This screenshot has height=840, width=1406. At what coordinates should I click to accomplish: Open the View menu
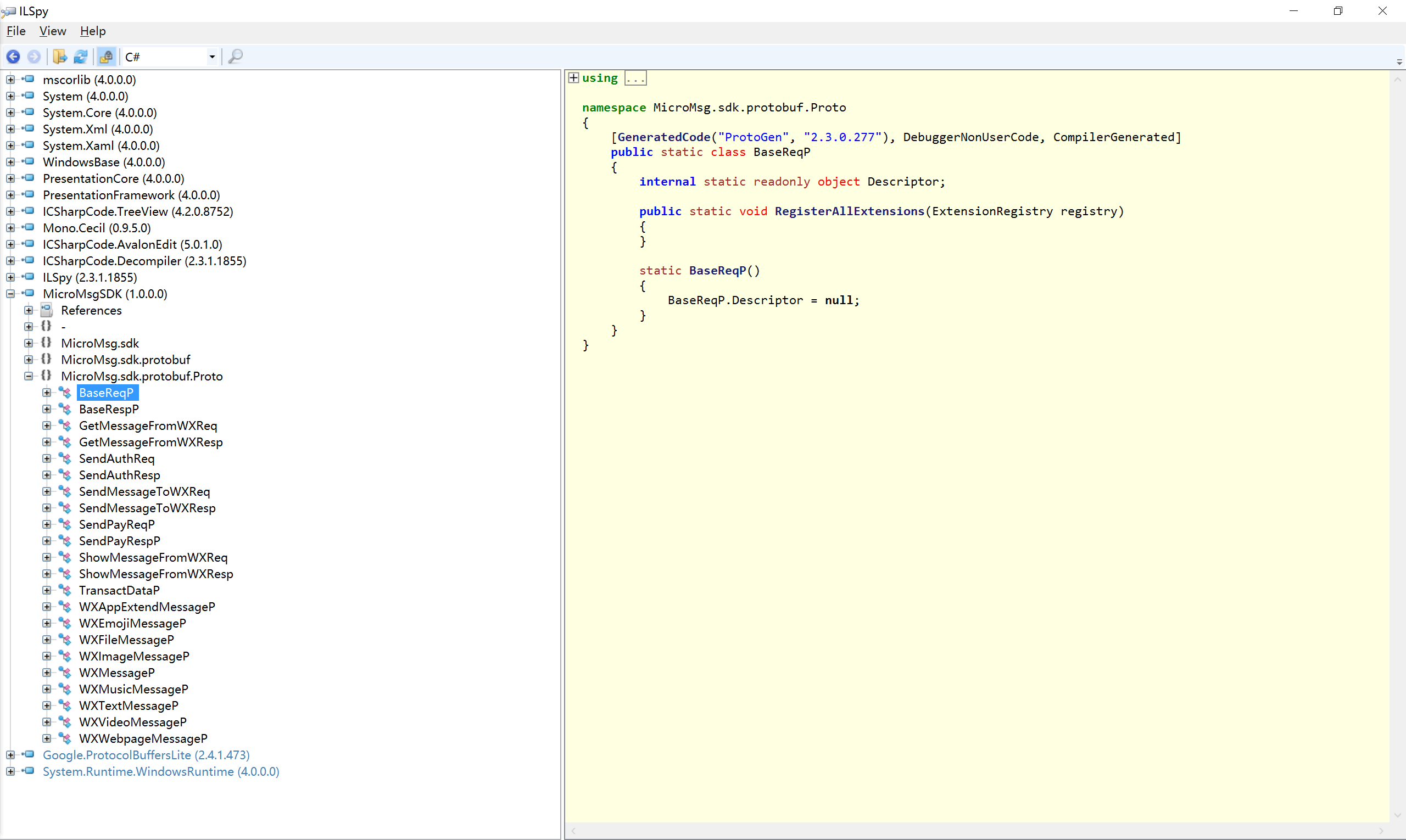click(53, 31)
